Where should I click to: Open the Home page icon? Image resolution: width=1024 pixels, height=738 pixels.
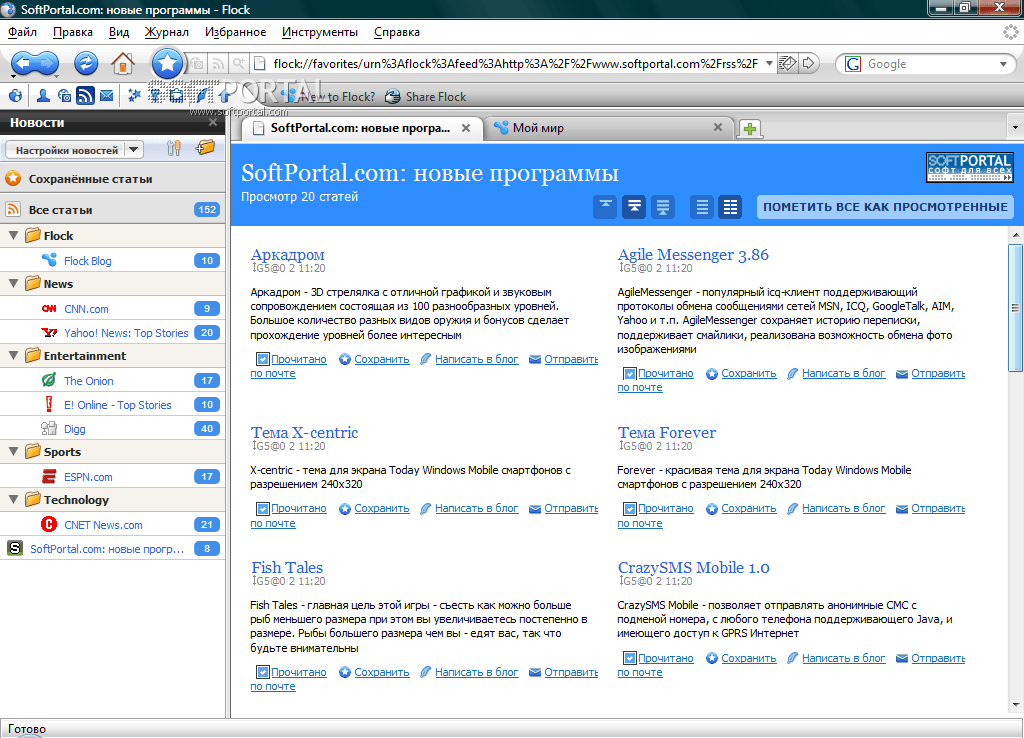tap(123, 63)
